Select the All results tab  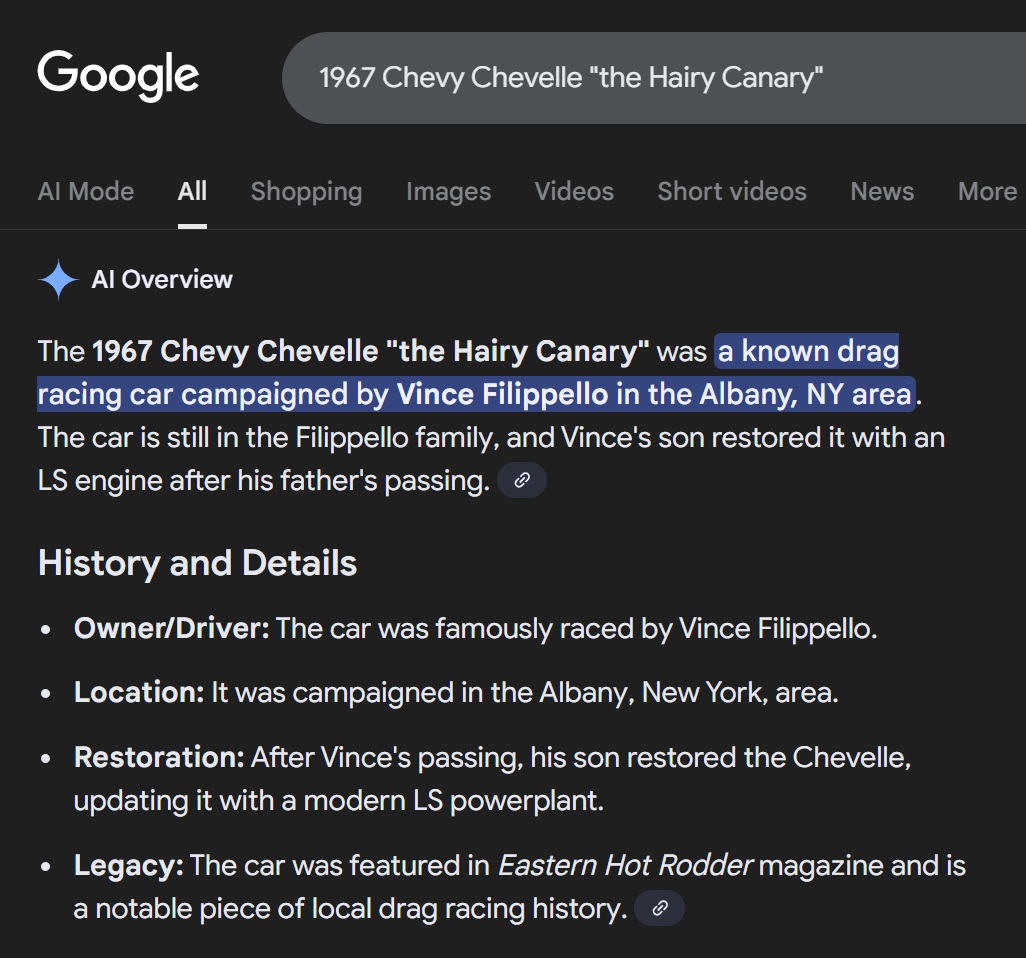[x=192, y=192]
